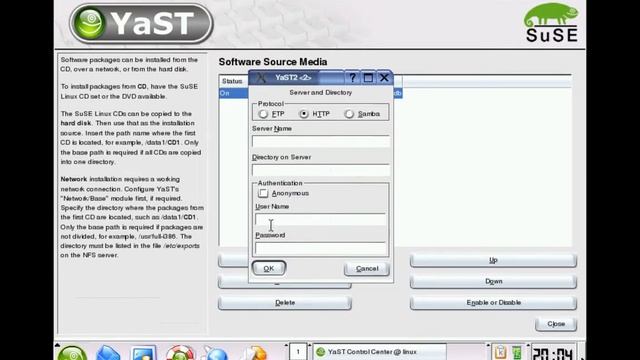Click the SuSE chameleon logo
Image resolution: width=640 pixels, height=360 pixels.
click(x=551, y=22)
